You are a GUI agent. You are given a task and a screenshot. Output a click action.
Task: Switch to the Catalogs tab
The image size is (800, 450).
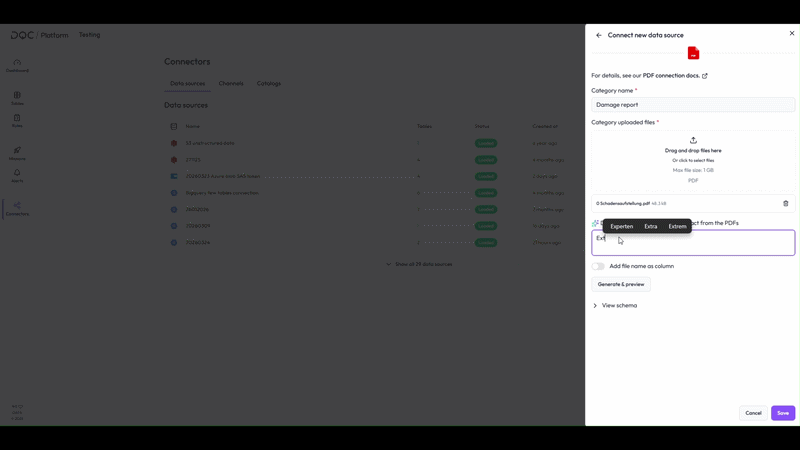(x=269, y=84)
